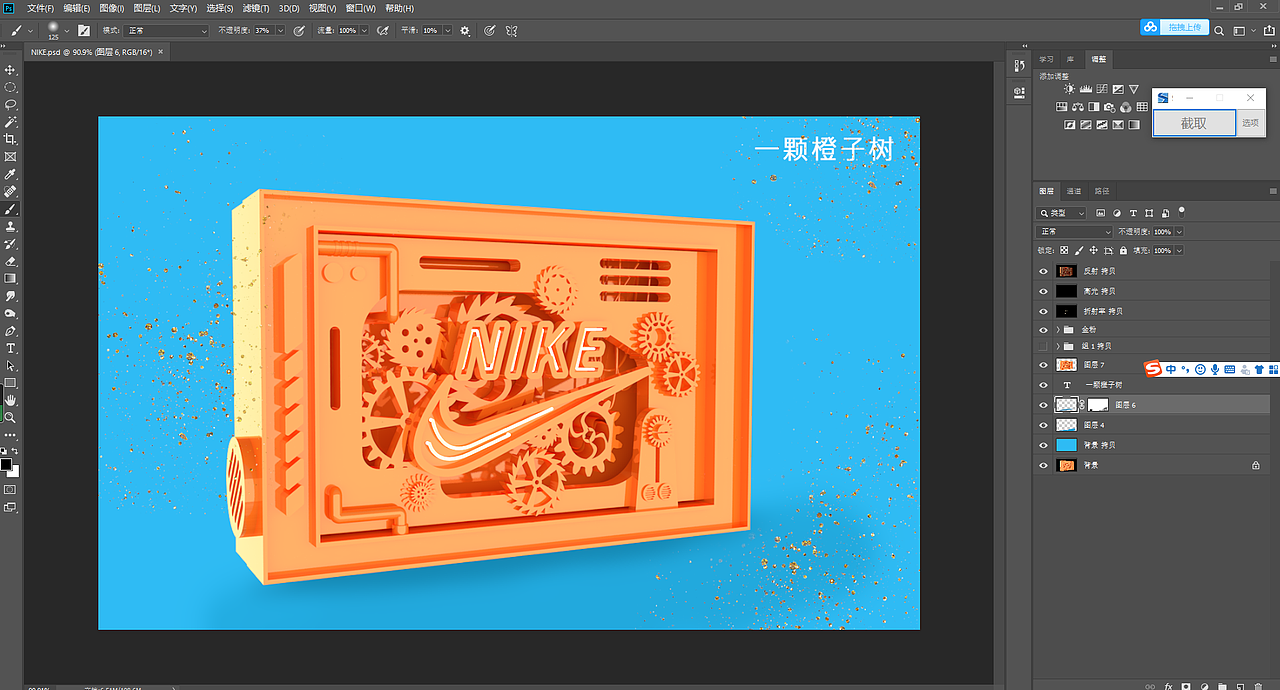
Task: Select the Eyedropper tool
Action: click(x=11, y=174)
